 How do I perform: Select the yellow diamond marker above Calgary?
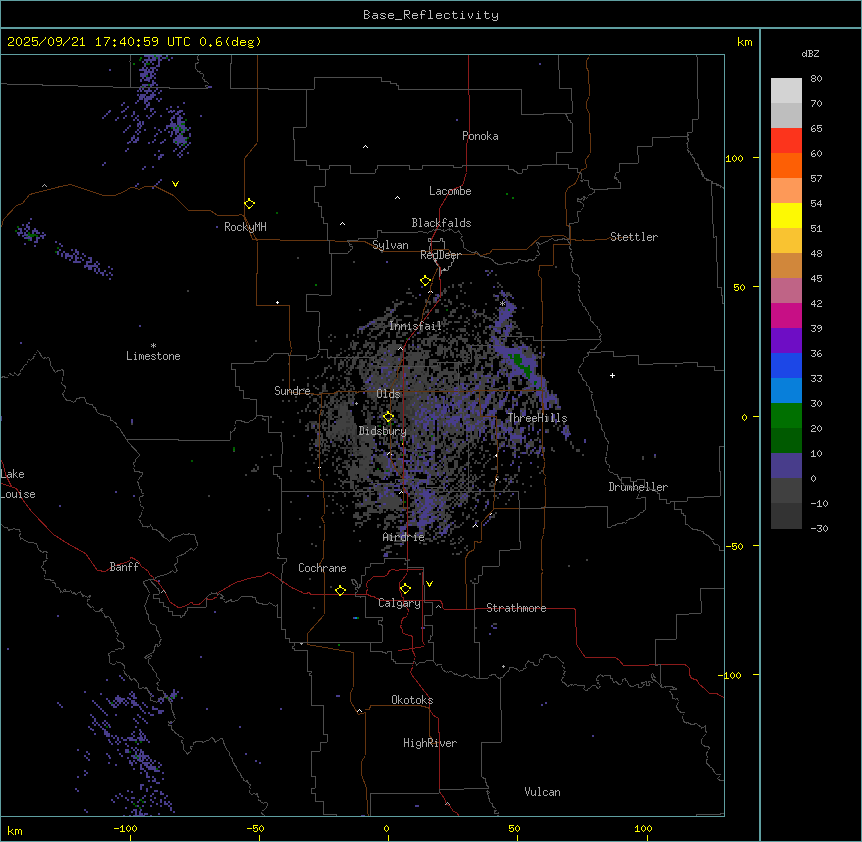(x=405, y=588)
